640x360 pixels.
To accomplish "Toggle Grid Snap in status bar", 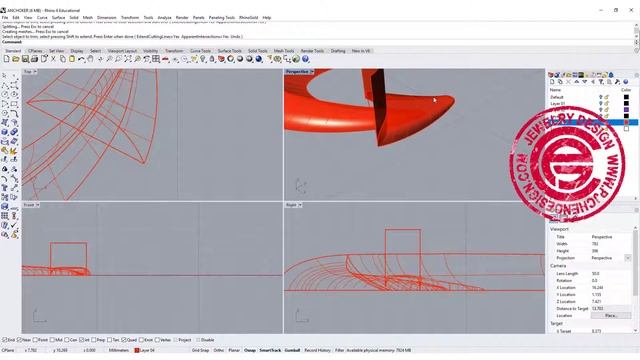I will point(200,350).
